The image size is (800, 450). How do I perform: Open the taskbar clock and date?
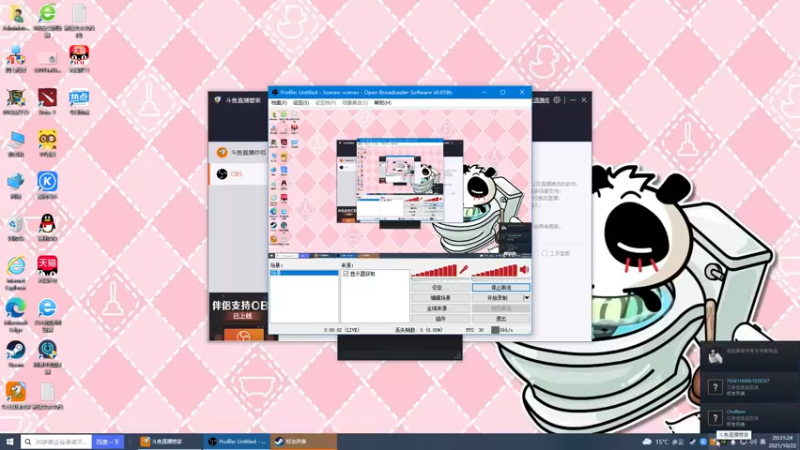click(x=783, y=441)
